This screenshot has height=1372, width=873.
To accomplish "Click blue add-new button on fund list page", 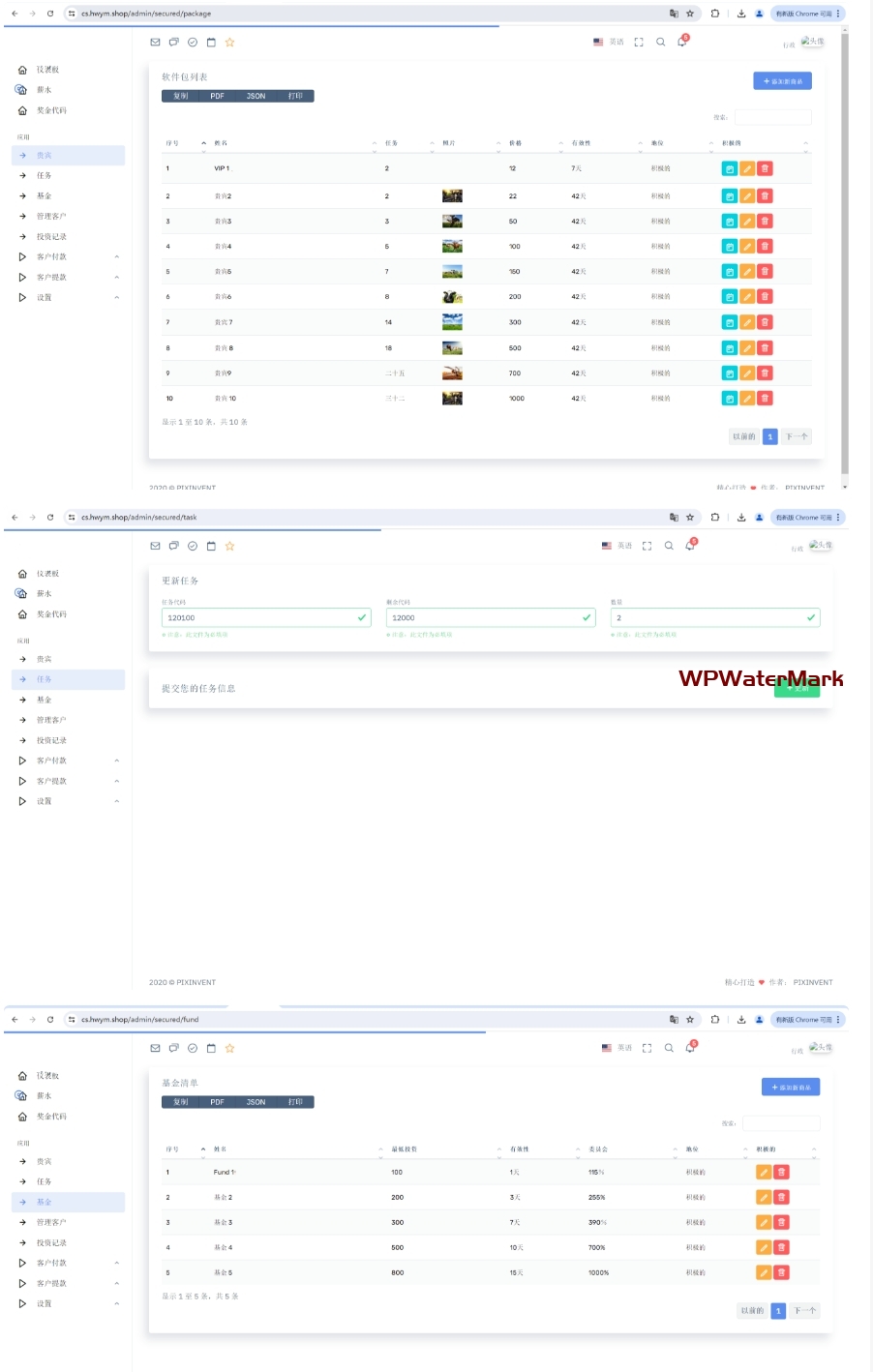I will [x=790, y=1088].
